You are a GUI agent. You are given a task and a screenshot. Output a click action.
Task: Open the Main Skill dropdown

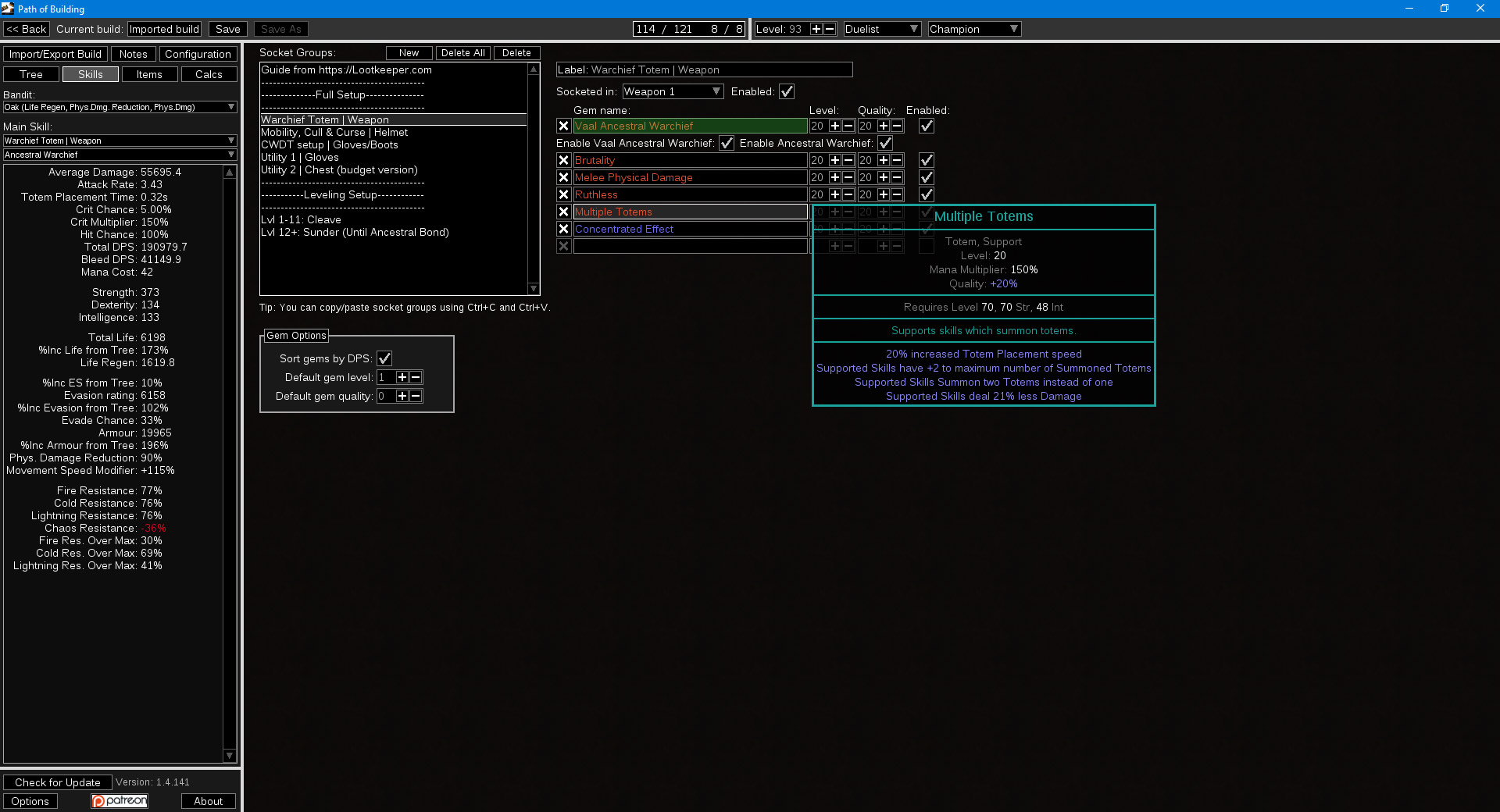[120, 141]
